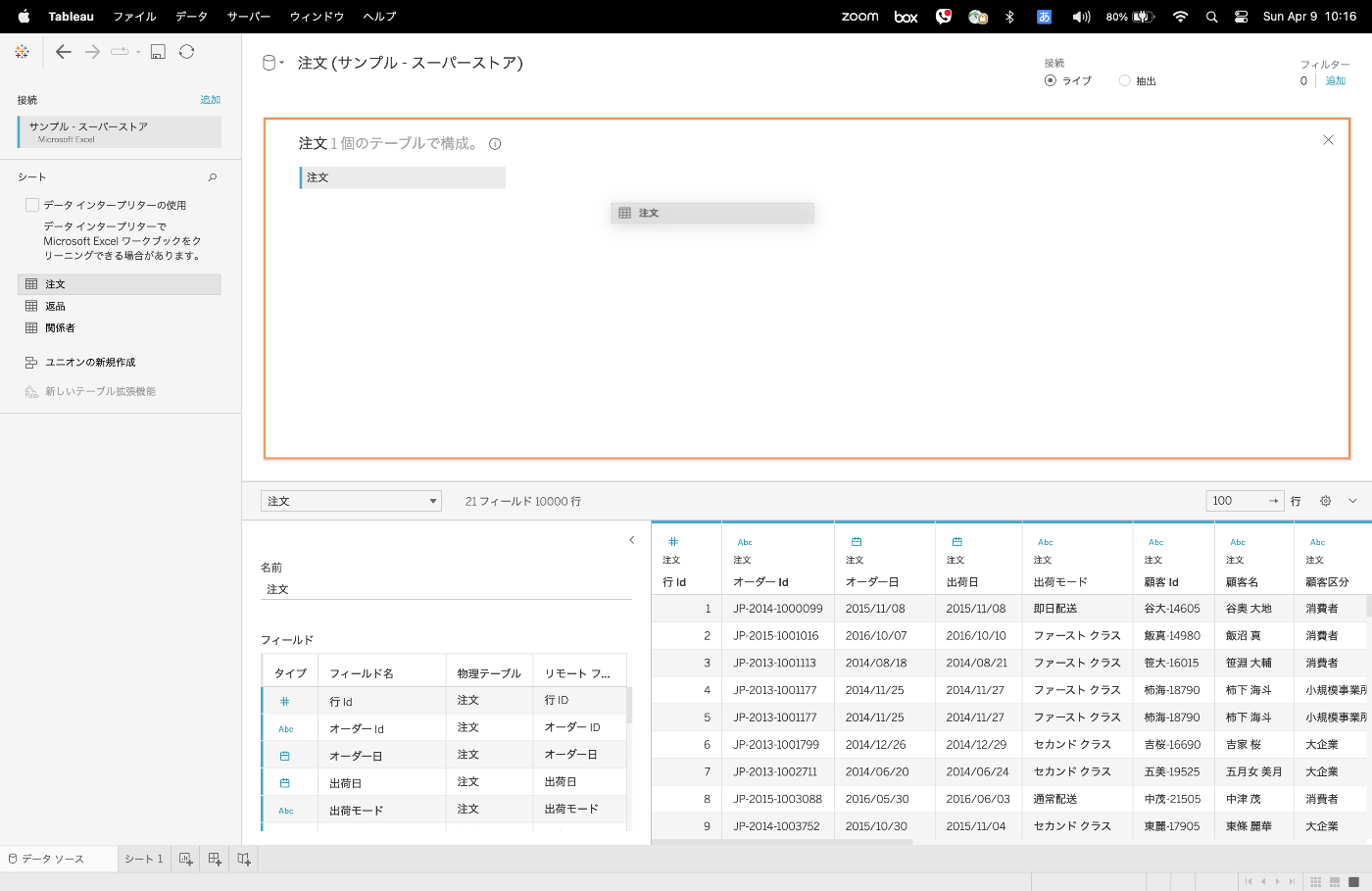Click the Tableau start page logo icon

22,52
